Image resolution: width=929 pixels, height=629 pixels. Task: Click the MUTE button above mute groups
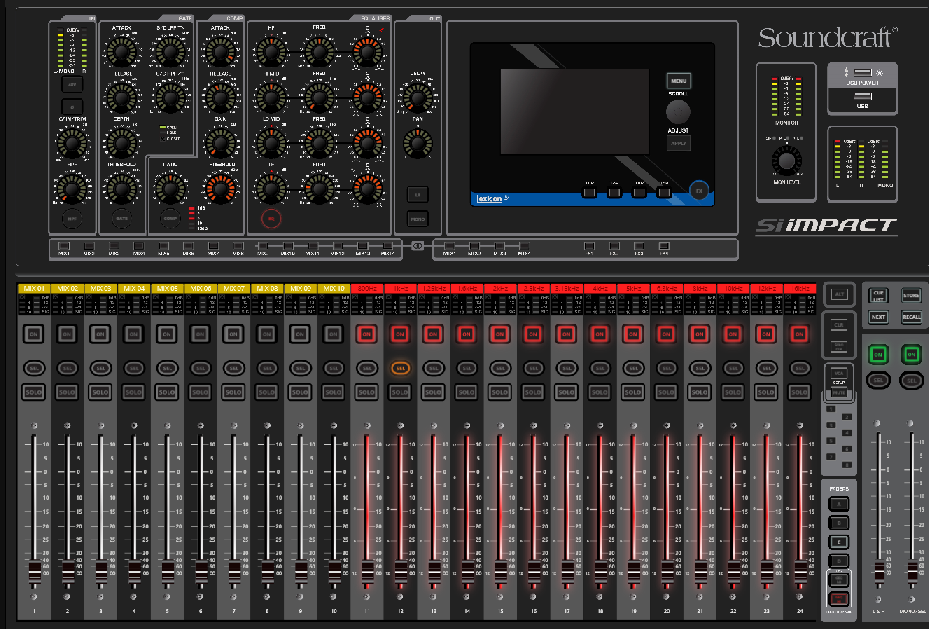(839, 391)
